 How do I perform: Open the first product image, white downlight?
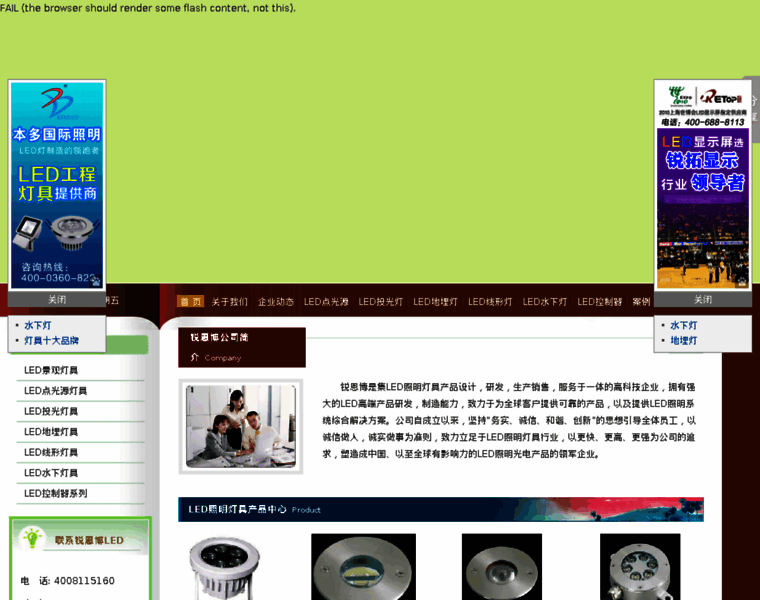pyautogui.click(x=224, y=567)
